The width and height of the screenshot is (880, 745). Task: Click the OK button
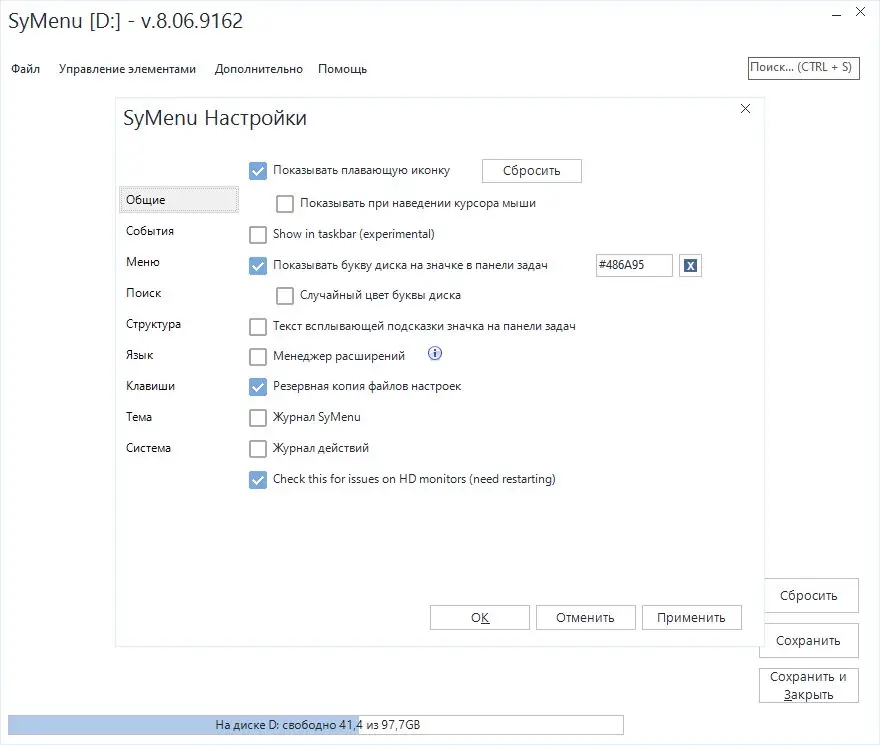point(480,618)
